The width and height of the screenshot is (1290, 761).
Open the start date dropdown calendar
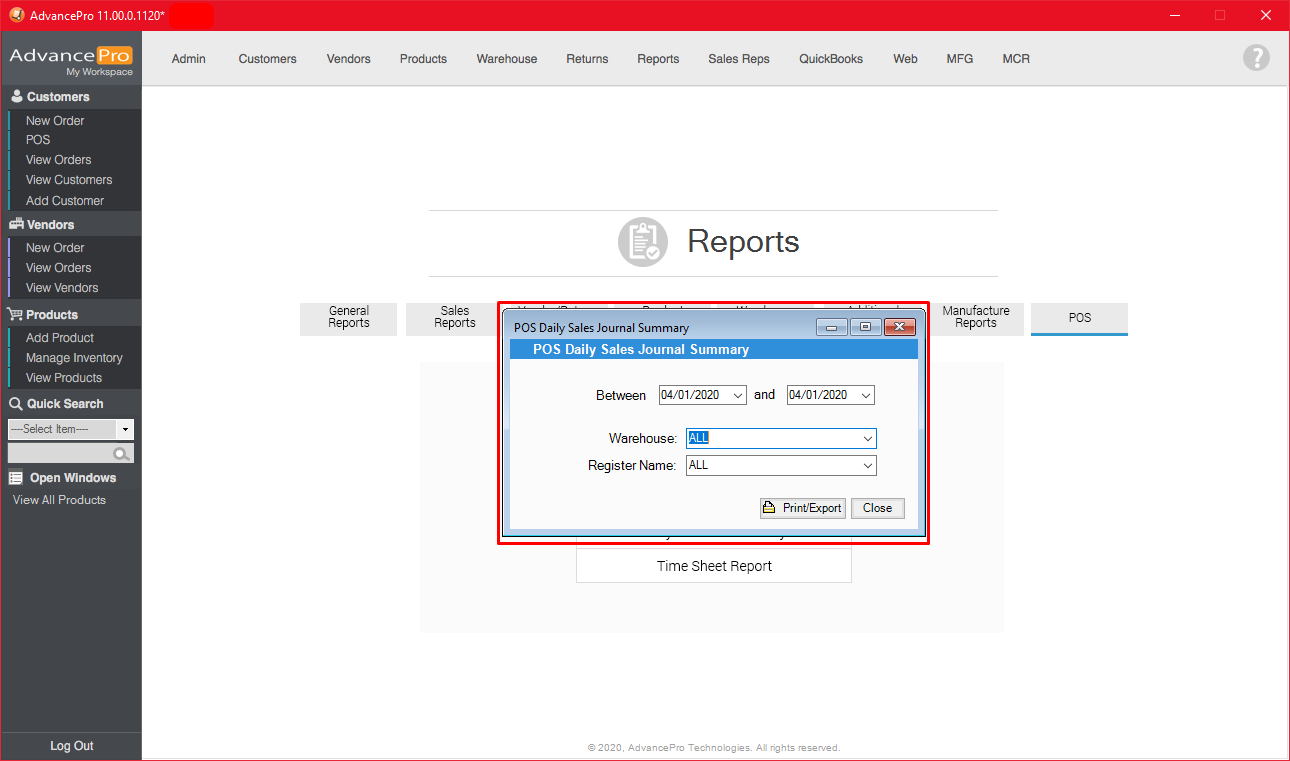click(x=738, y=395)
